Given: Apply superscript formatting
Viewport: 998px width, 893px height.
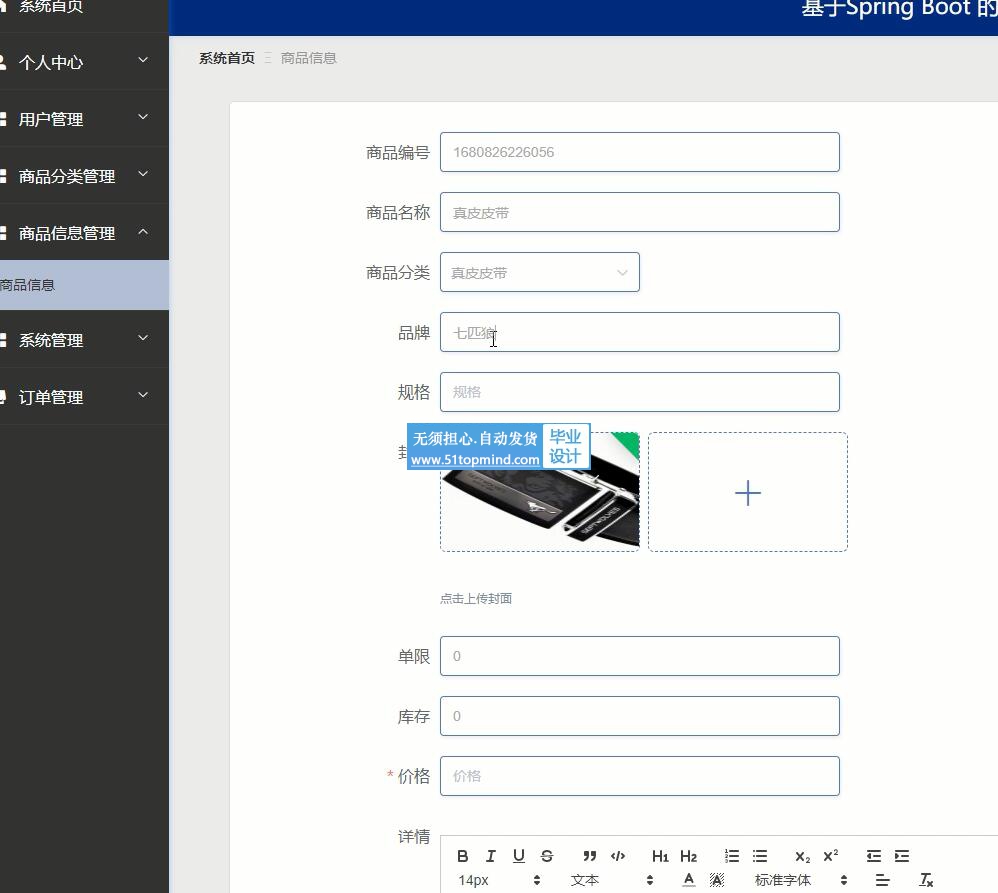Looking at the screenshot, I should [831, 856].
